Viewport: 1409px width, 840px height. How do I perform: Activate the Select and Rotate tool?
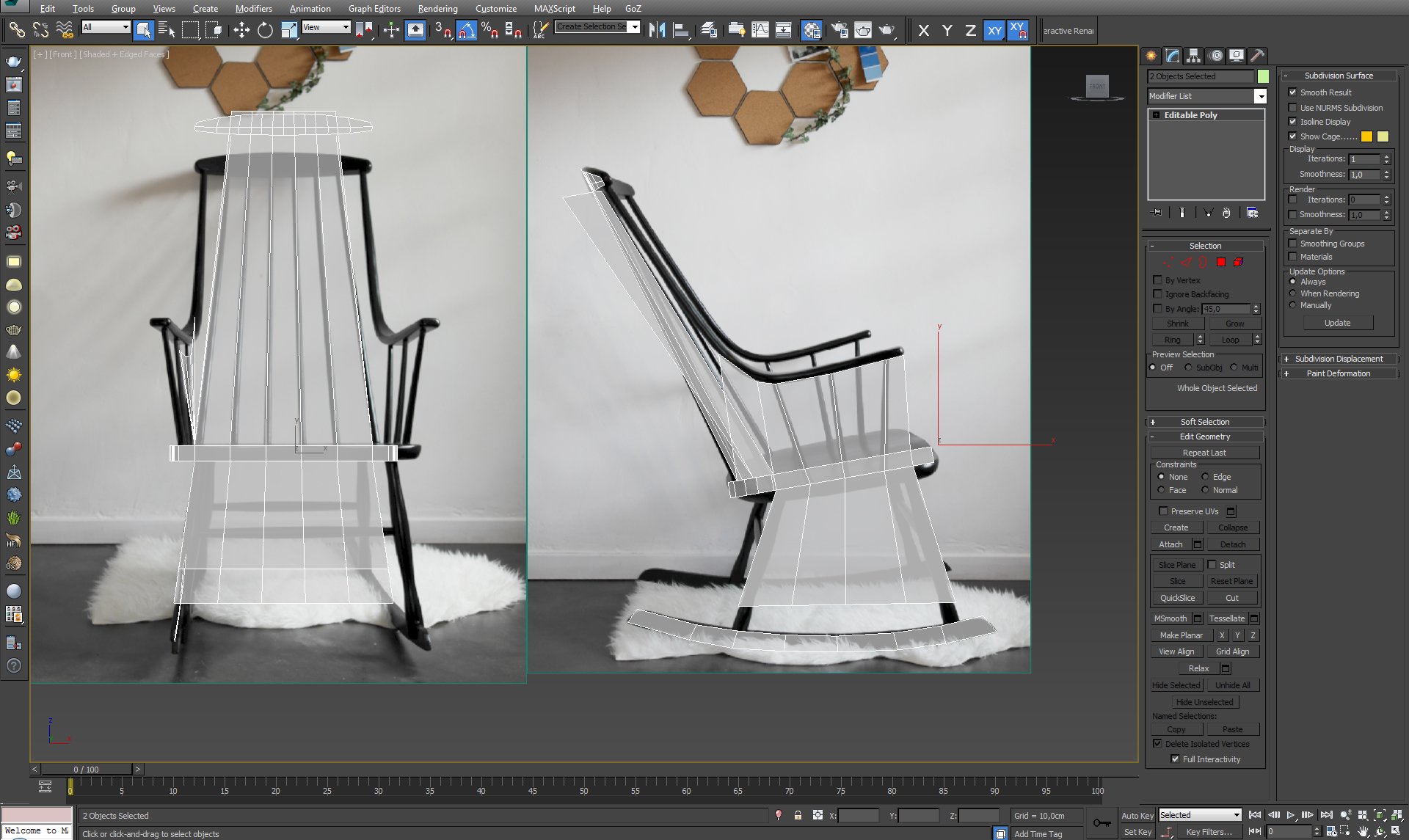click(265, 29)
